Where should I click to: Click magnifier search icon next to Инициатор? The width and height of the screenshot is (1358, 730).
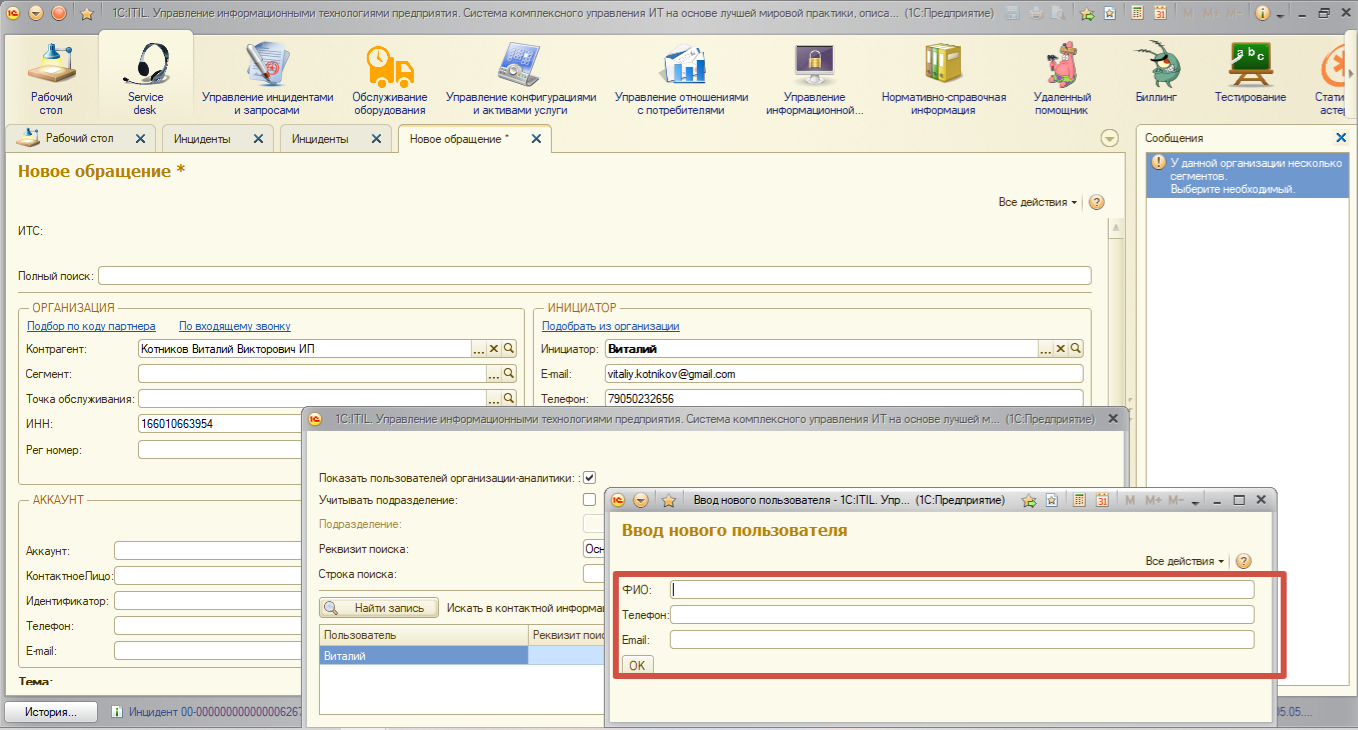pos(1076,349)
